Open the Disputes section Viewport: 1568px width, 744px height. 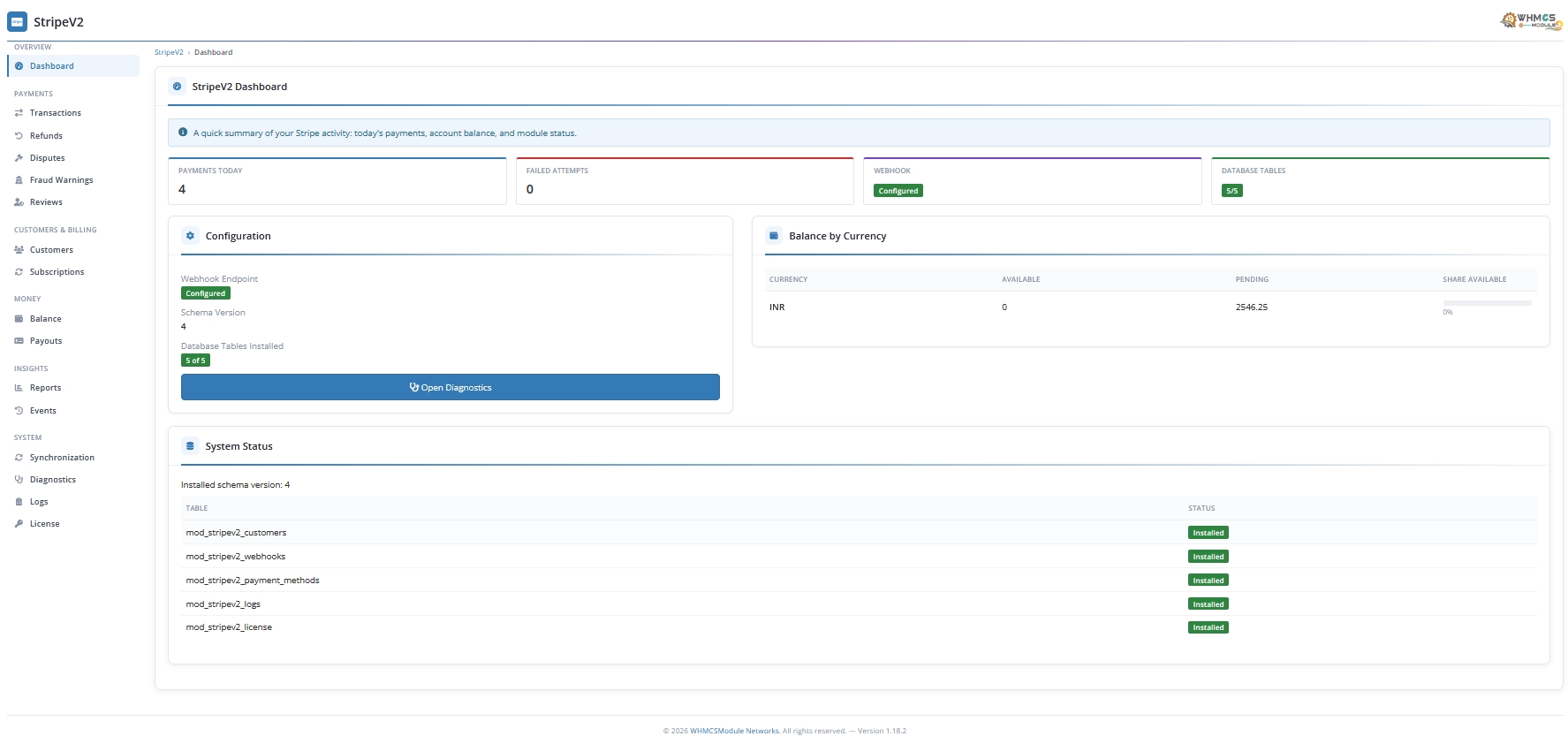point(73,158)
